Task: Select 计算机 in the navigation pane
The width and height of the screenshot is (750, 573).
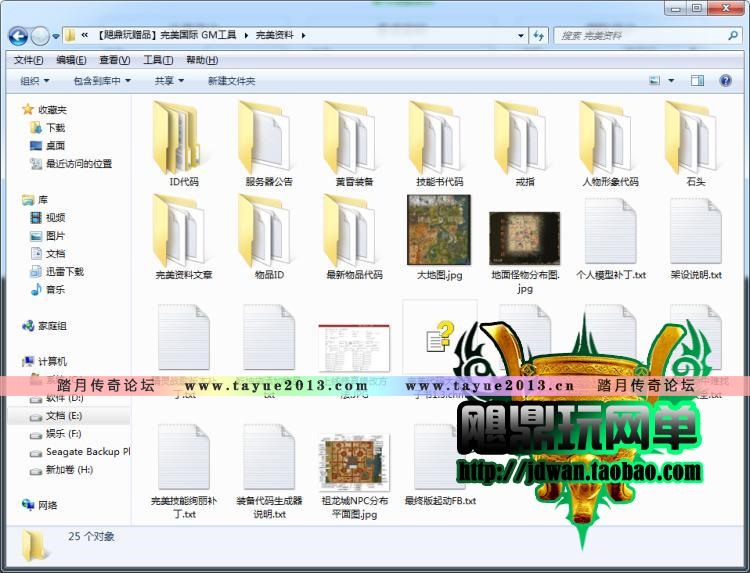Action: 44,361
